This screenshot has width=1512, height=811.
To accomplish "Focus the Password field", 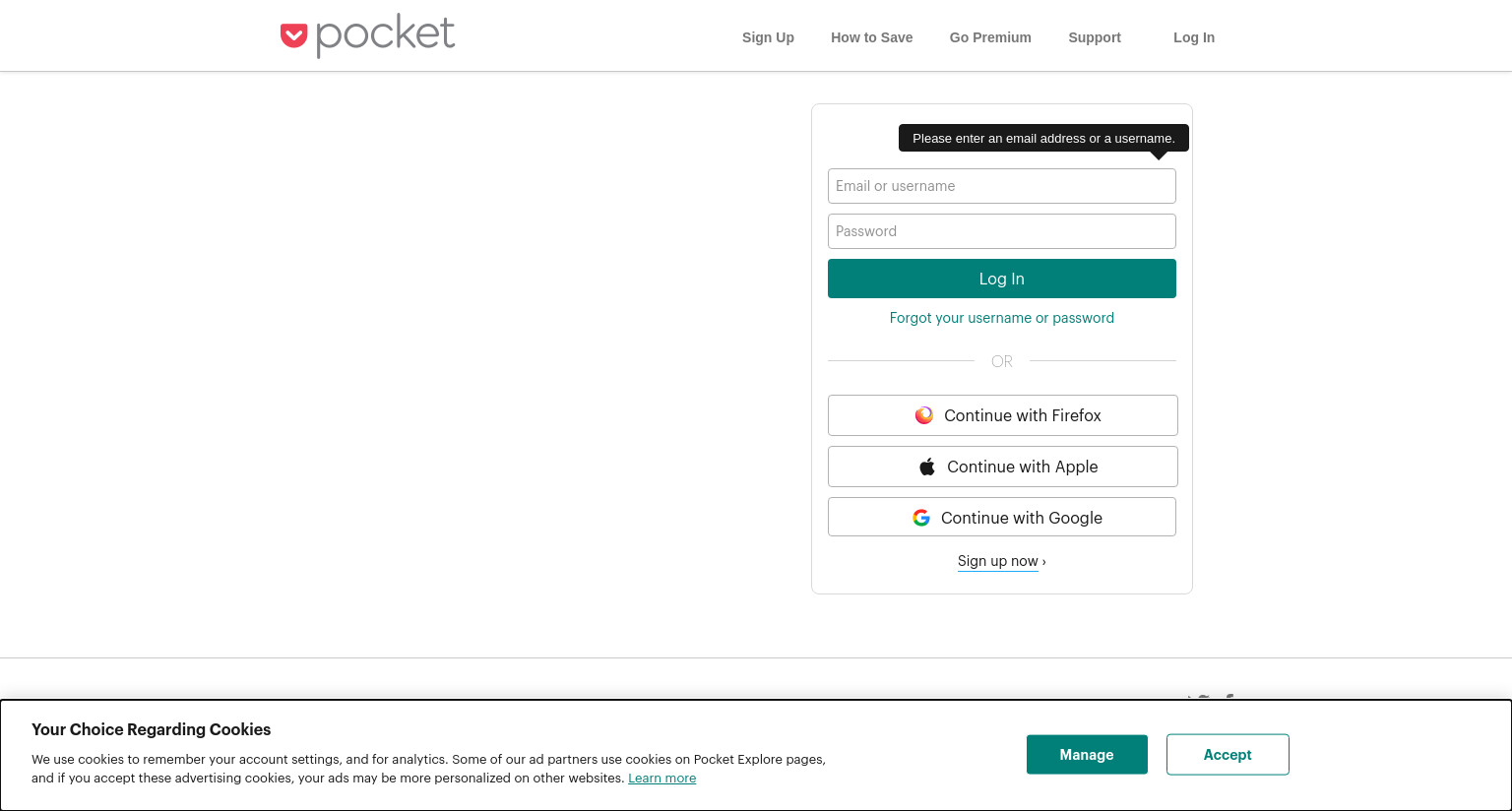I will pyautogui.click(x=1002, y=231).
